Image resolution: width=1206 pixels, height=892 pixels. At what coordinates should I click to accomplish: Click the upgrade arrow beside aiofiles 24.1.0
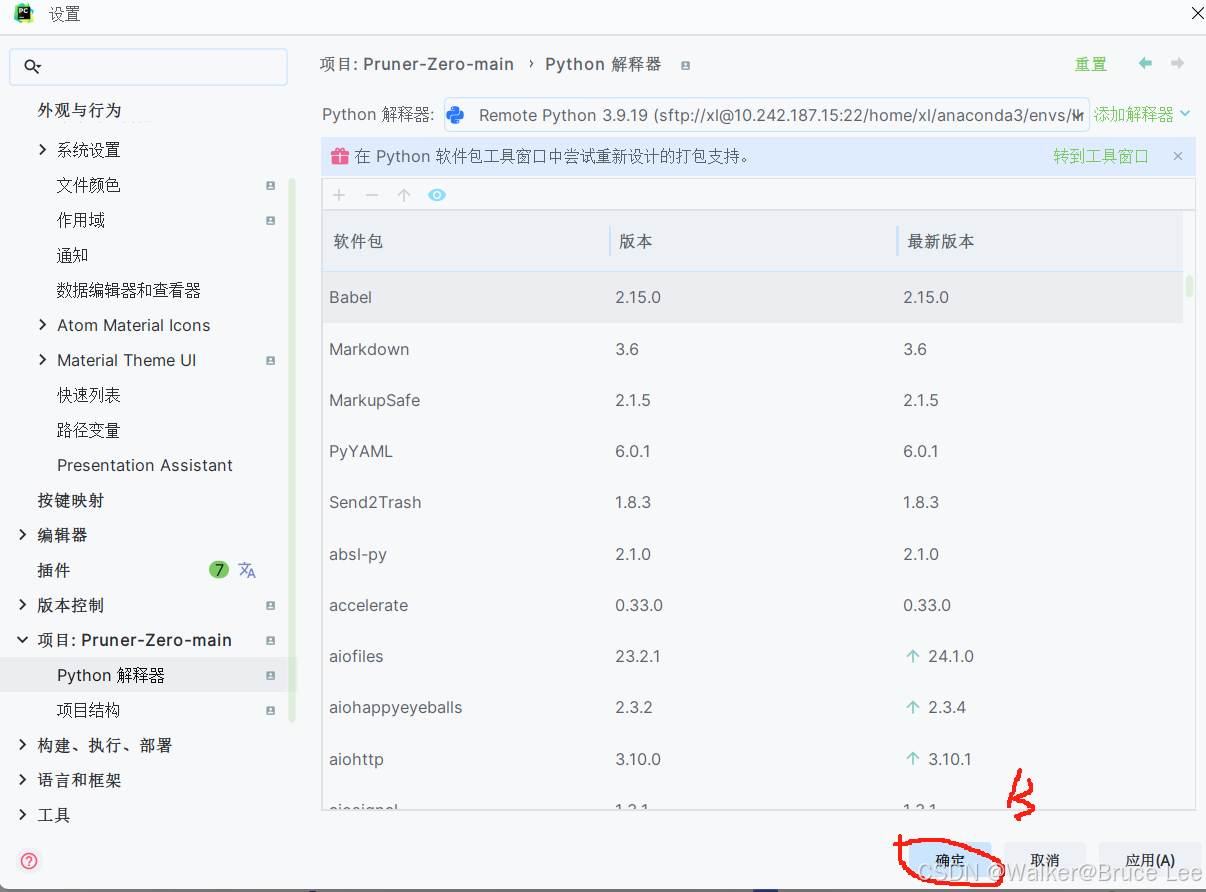912,656
